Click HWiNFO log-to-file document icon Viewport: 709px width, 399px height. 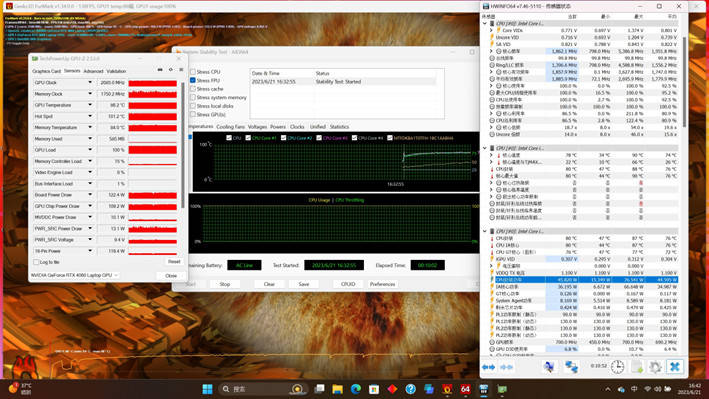click(637, 366)
